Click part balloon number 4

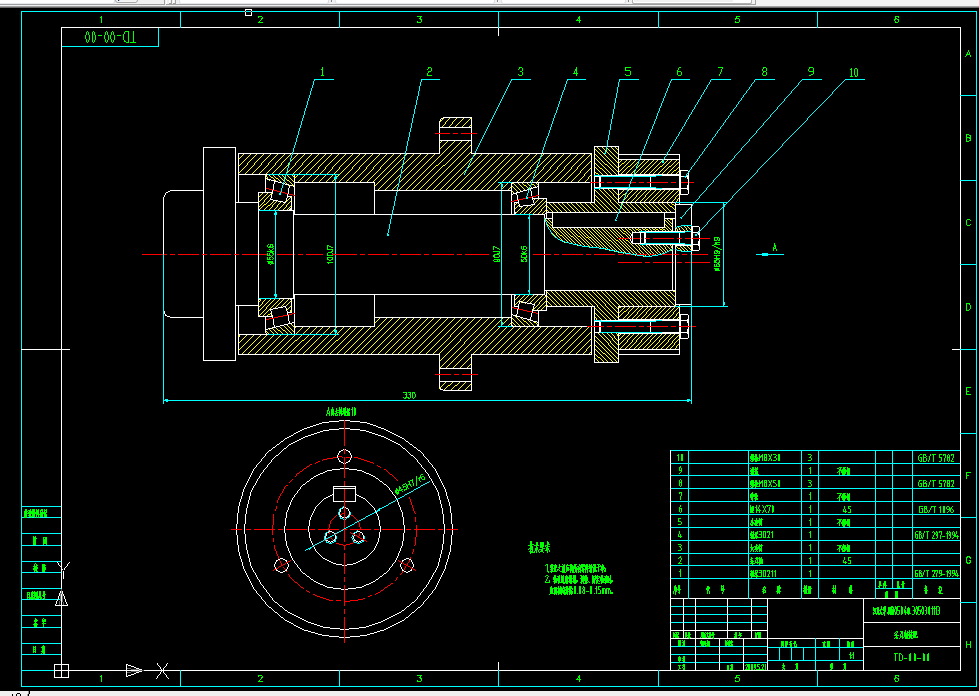575,72
